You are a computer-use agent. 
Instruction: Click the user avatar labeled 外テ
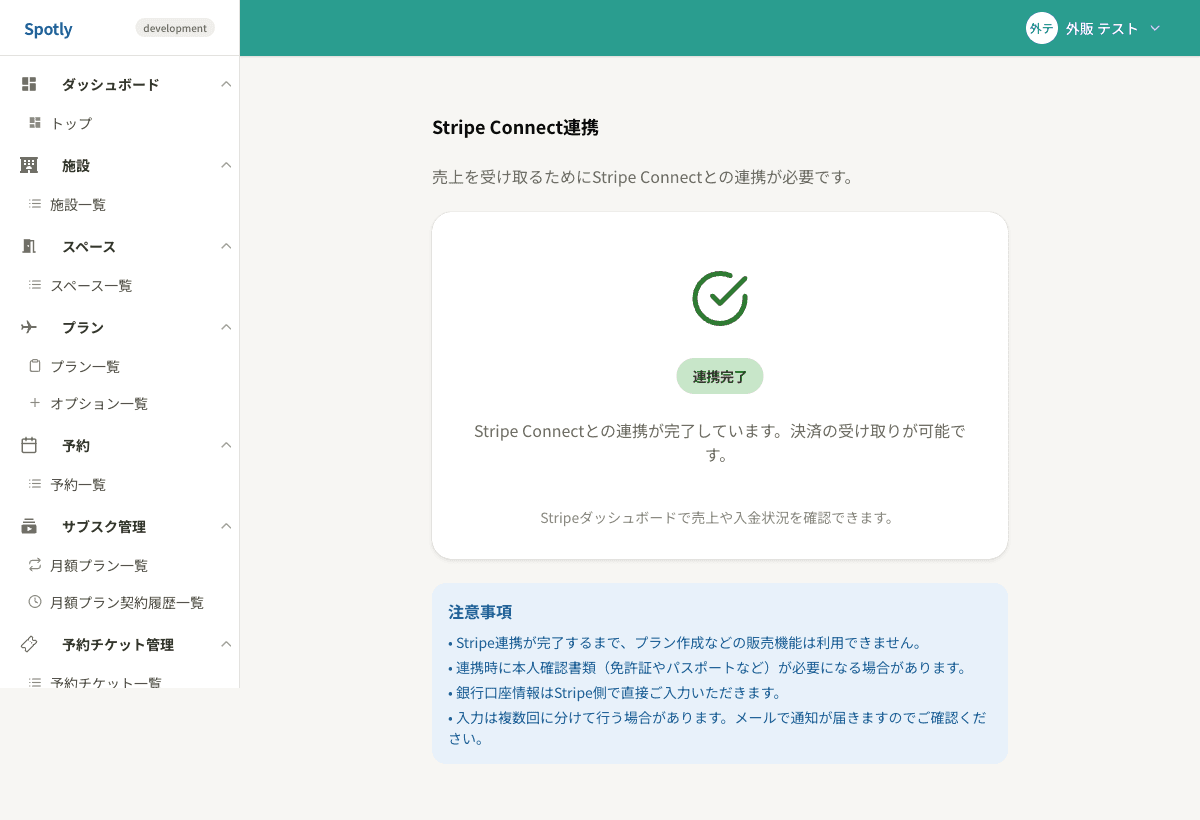point(1041,28)
